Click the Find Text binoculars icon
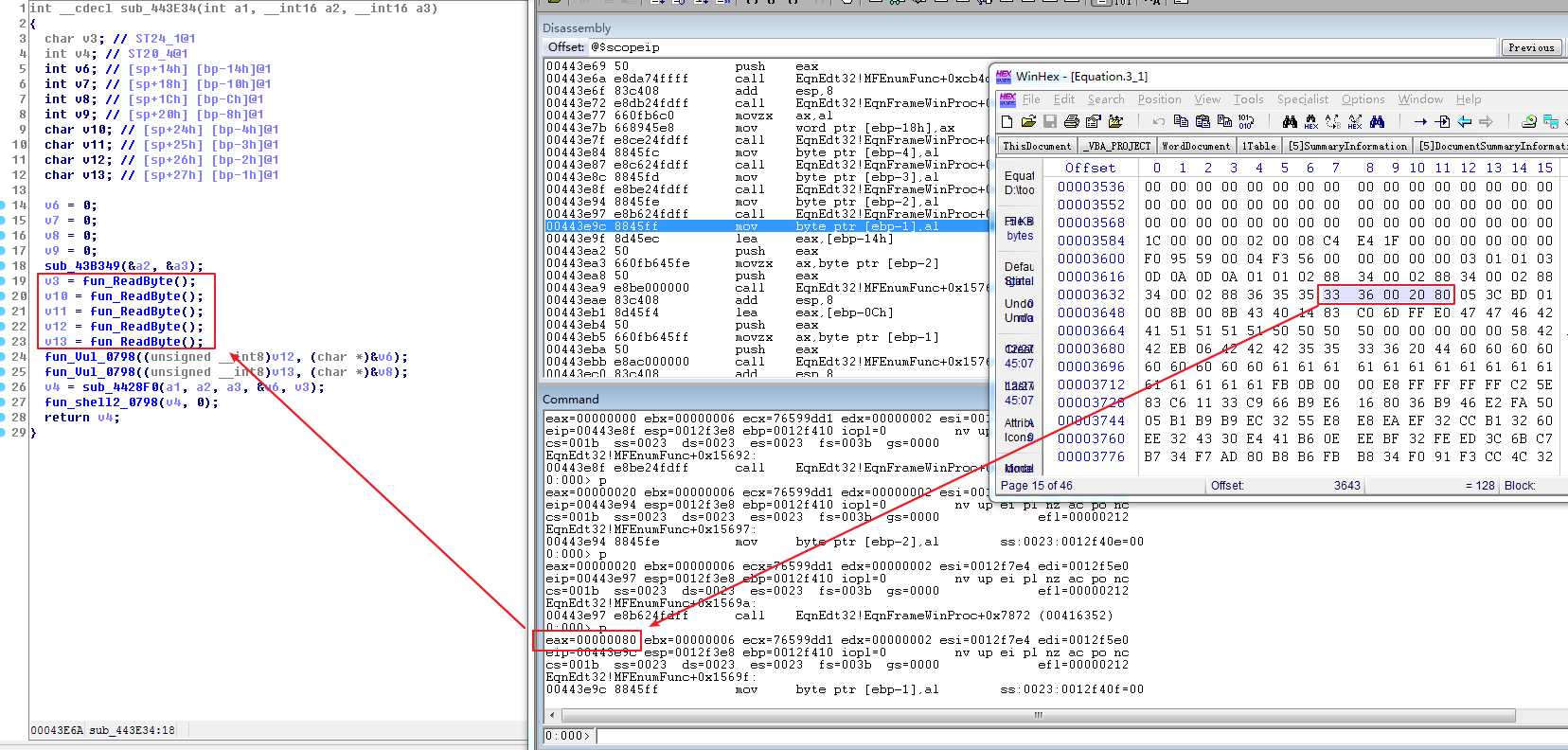Image resolution: width=1568 pixels, height=750 pixels. [1289, 121]
